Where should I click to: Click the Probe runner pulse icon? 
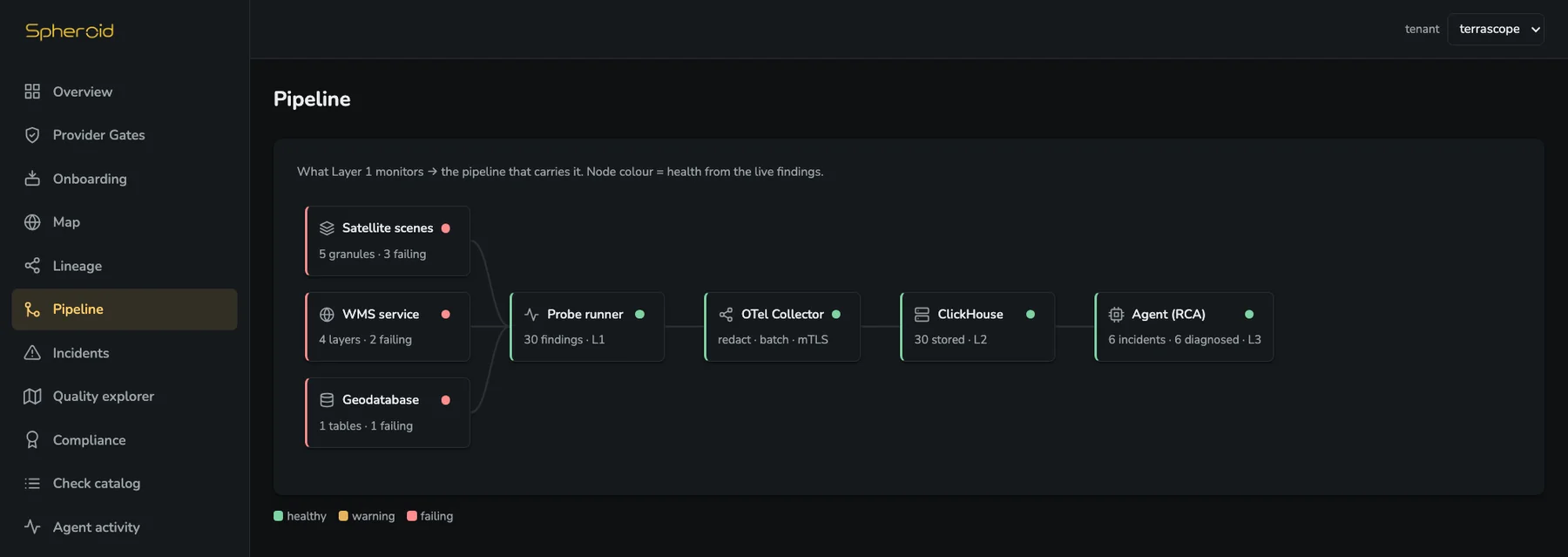point(531,315)
